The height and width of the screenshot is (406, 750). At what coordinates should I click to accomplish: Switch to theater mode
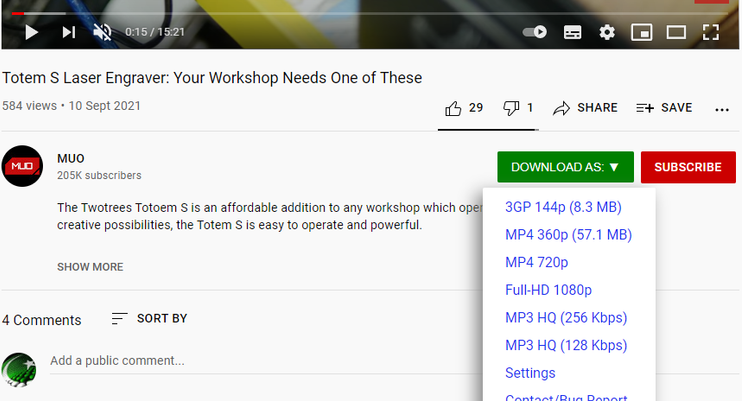tap(676, 32)
